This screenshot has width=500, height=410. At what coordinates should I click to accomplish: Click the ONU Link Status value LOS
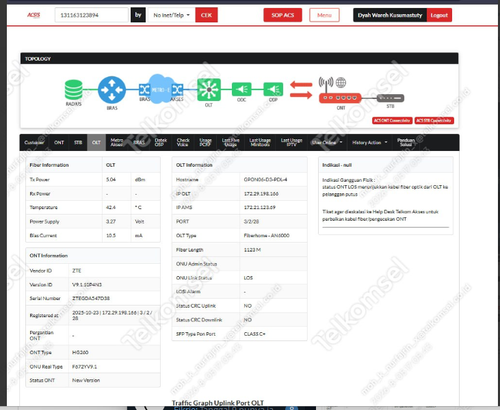(x=248, y=278)
